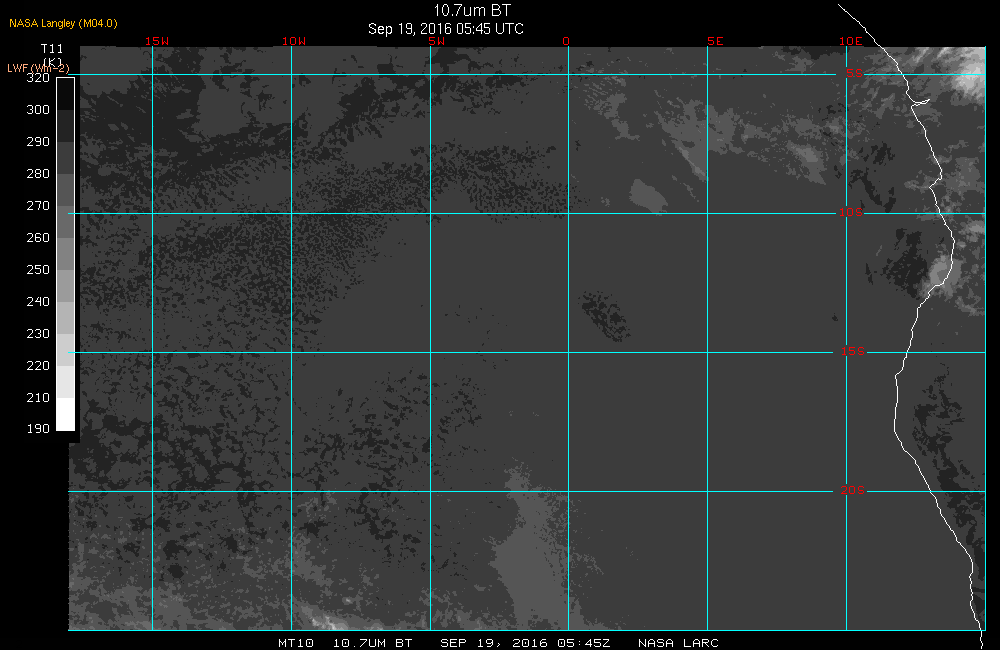Click the 'Sep 19, 2016 05:45 UTC' timestamp
This screenshot has height=650, width=1000.
click(446, 29)
